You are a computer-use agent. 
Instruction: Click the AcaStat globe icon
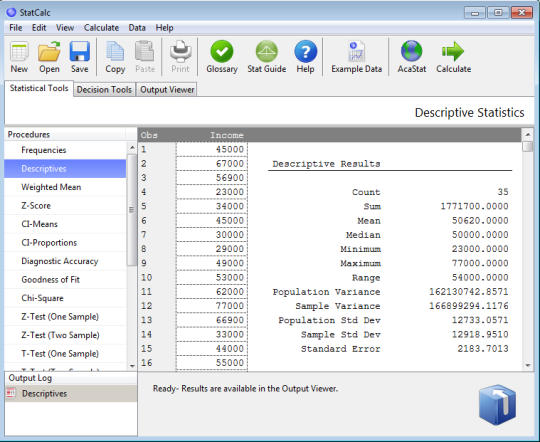pyautogui.click(x=412, y=52)
